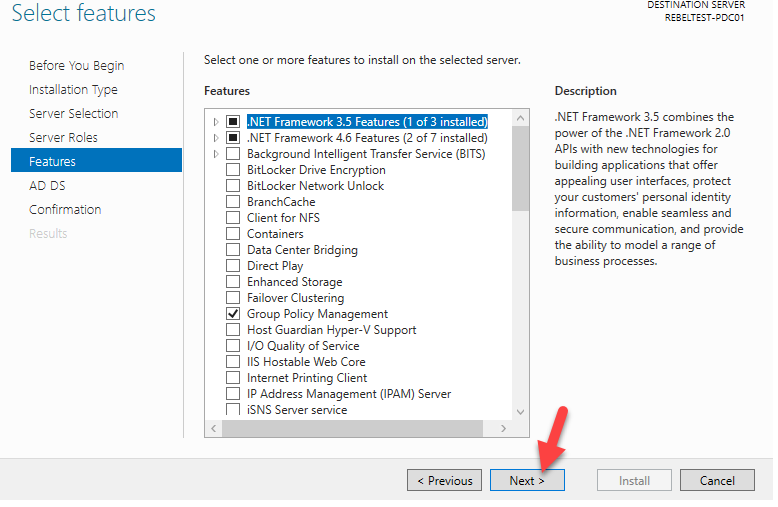Cancel the feature wizard
This screenshot has width=778, height=507.
pyautogui.click(x=717, y=481)
